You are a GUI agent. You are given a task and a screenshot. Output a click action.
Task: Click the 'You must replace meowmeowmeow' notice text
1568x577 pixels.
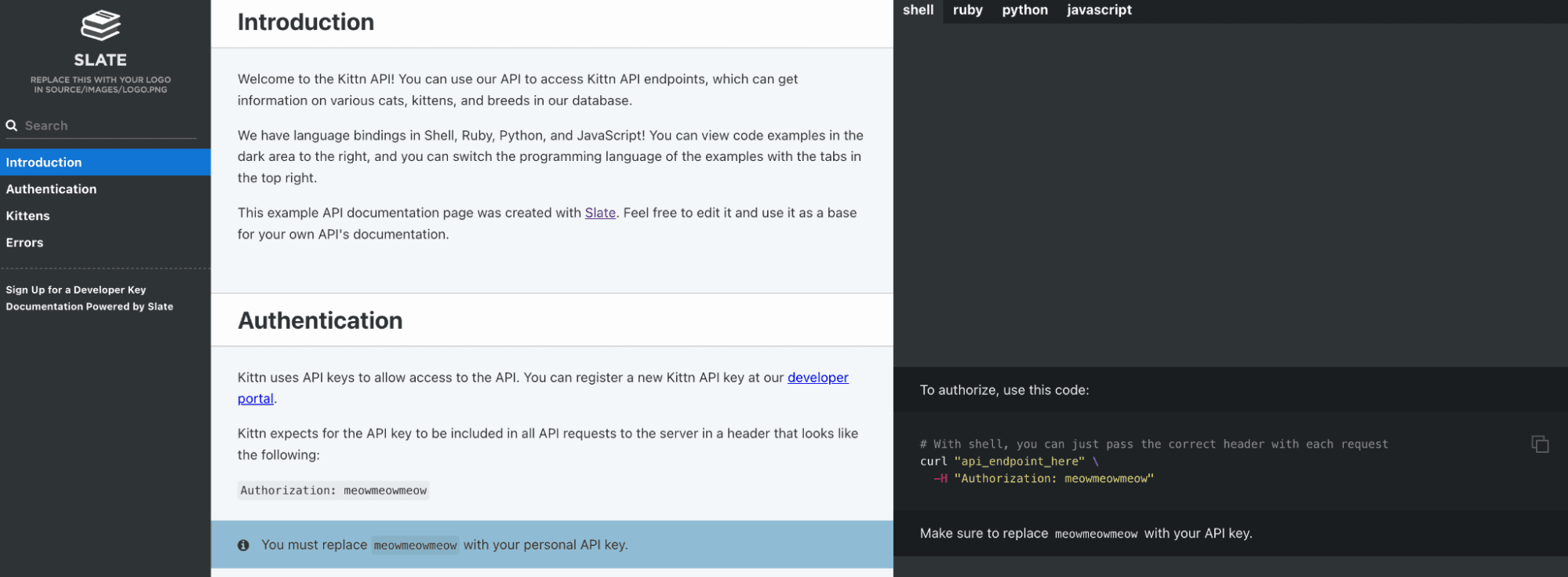point(444,545)
